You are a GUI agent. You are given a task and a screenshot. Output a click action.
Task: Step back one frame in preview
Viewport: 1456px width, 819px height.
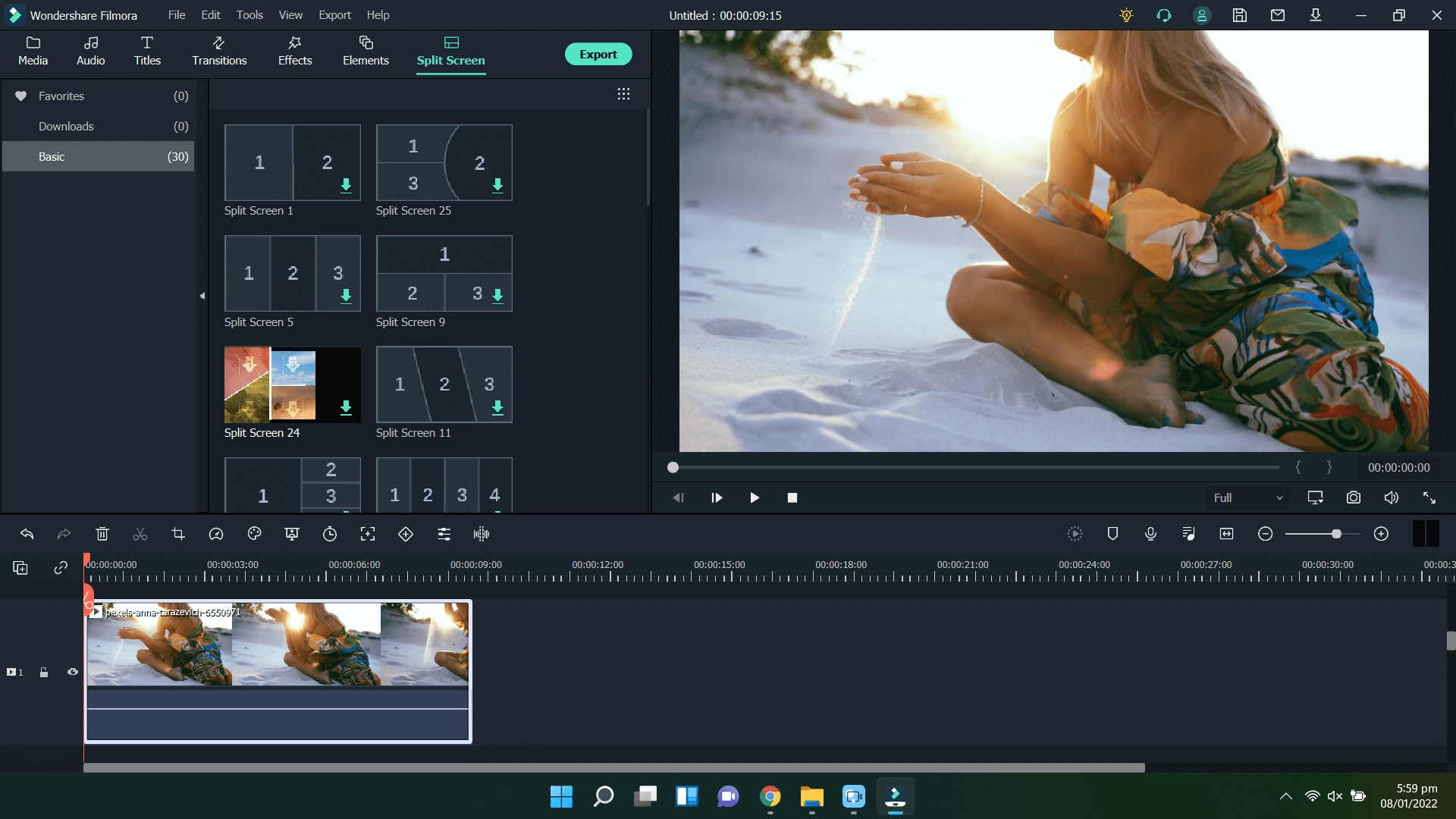coord(678,497)
